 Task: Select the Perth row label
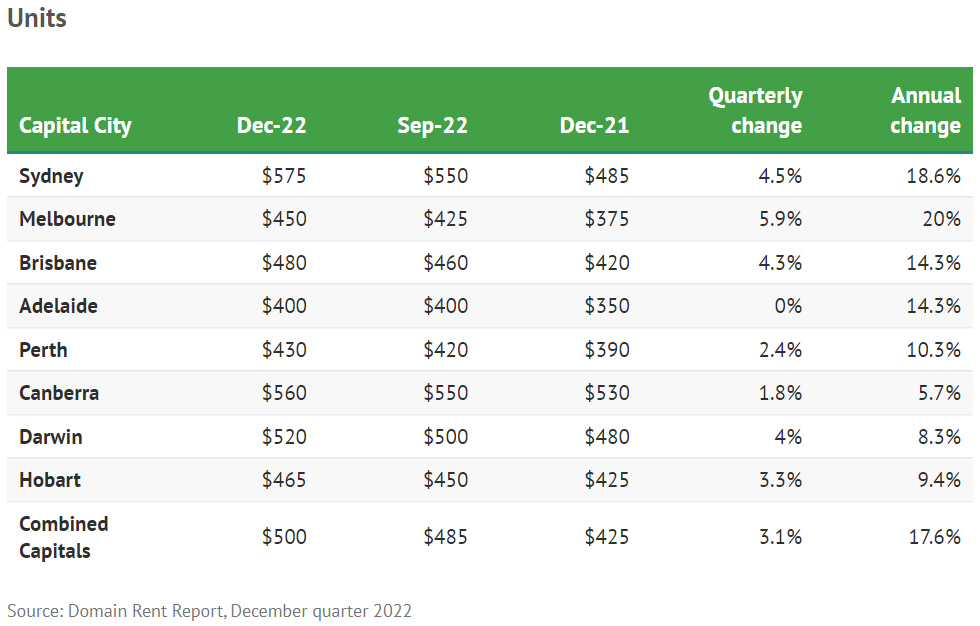[x=43, y=350]
